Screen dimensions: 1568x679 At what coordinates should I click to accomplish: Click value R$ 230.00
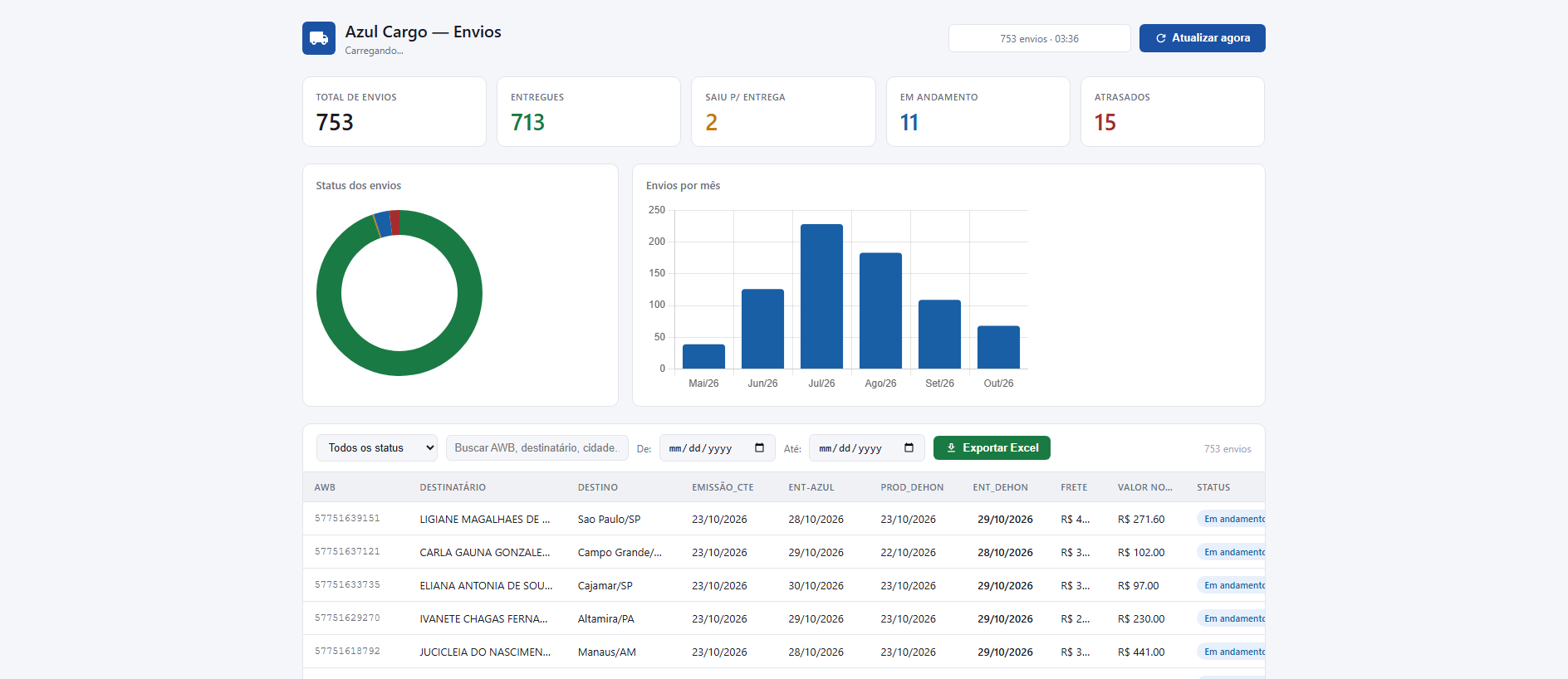(x=1141, y=619)
